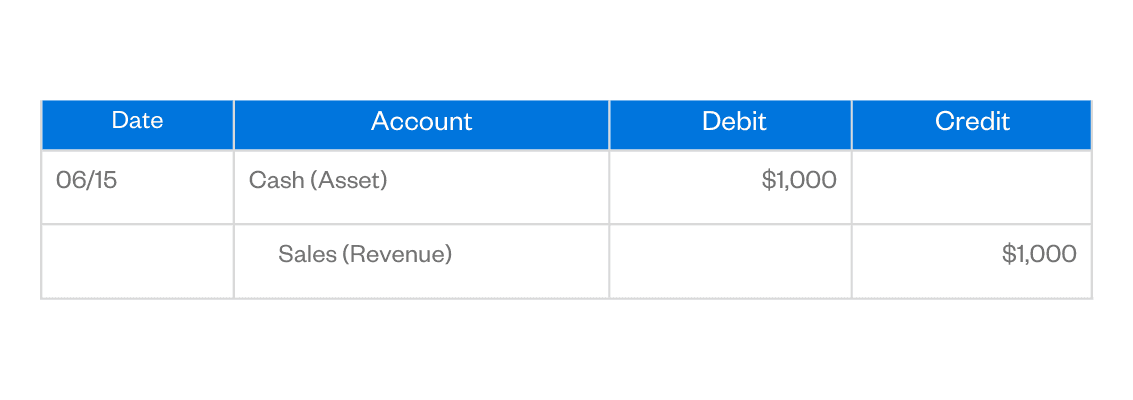
Task: Click the blank area below the table
Action: [566, 350]
